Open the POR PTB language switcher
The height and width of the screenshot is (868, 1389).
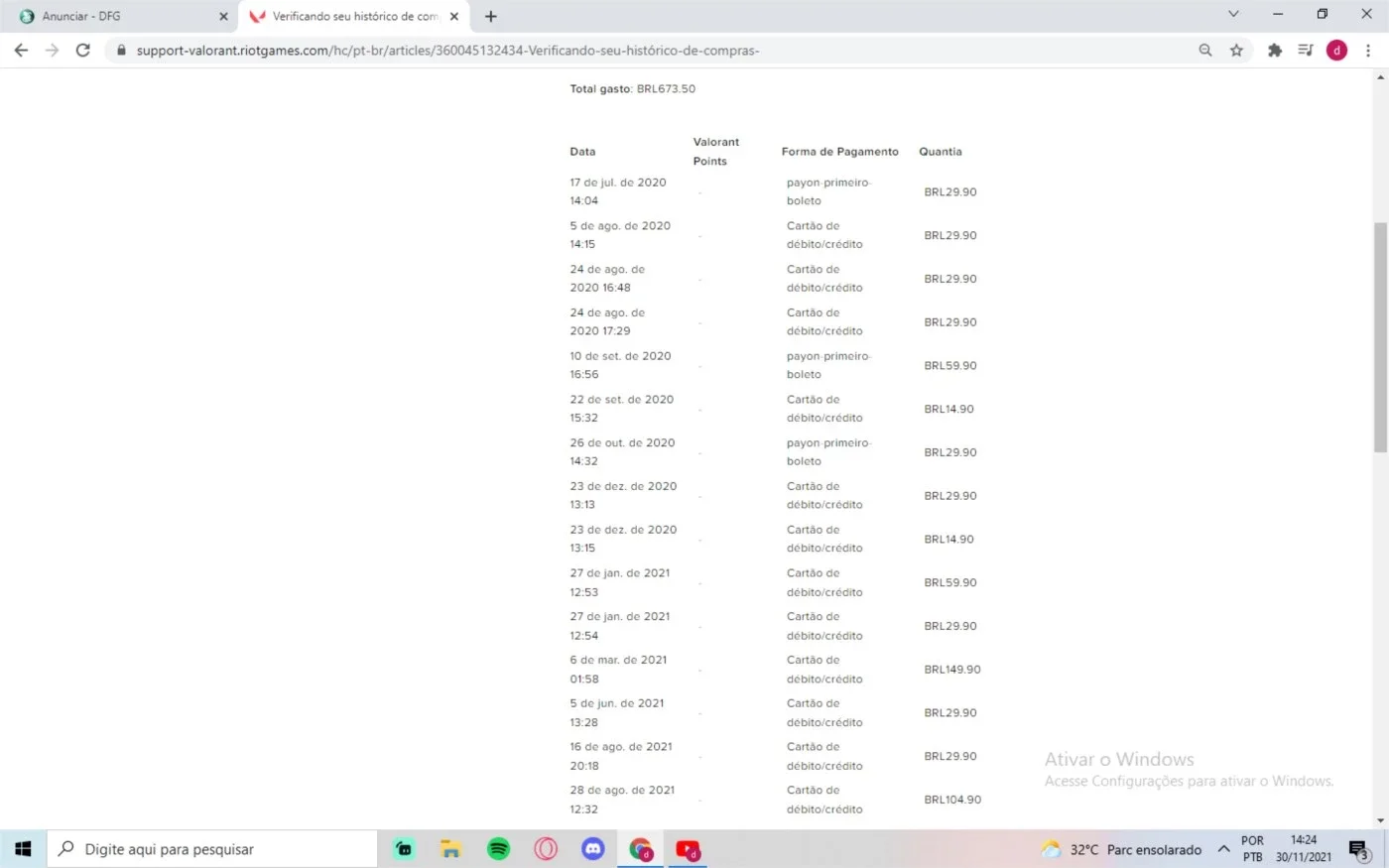click(x=1252, y=849)
